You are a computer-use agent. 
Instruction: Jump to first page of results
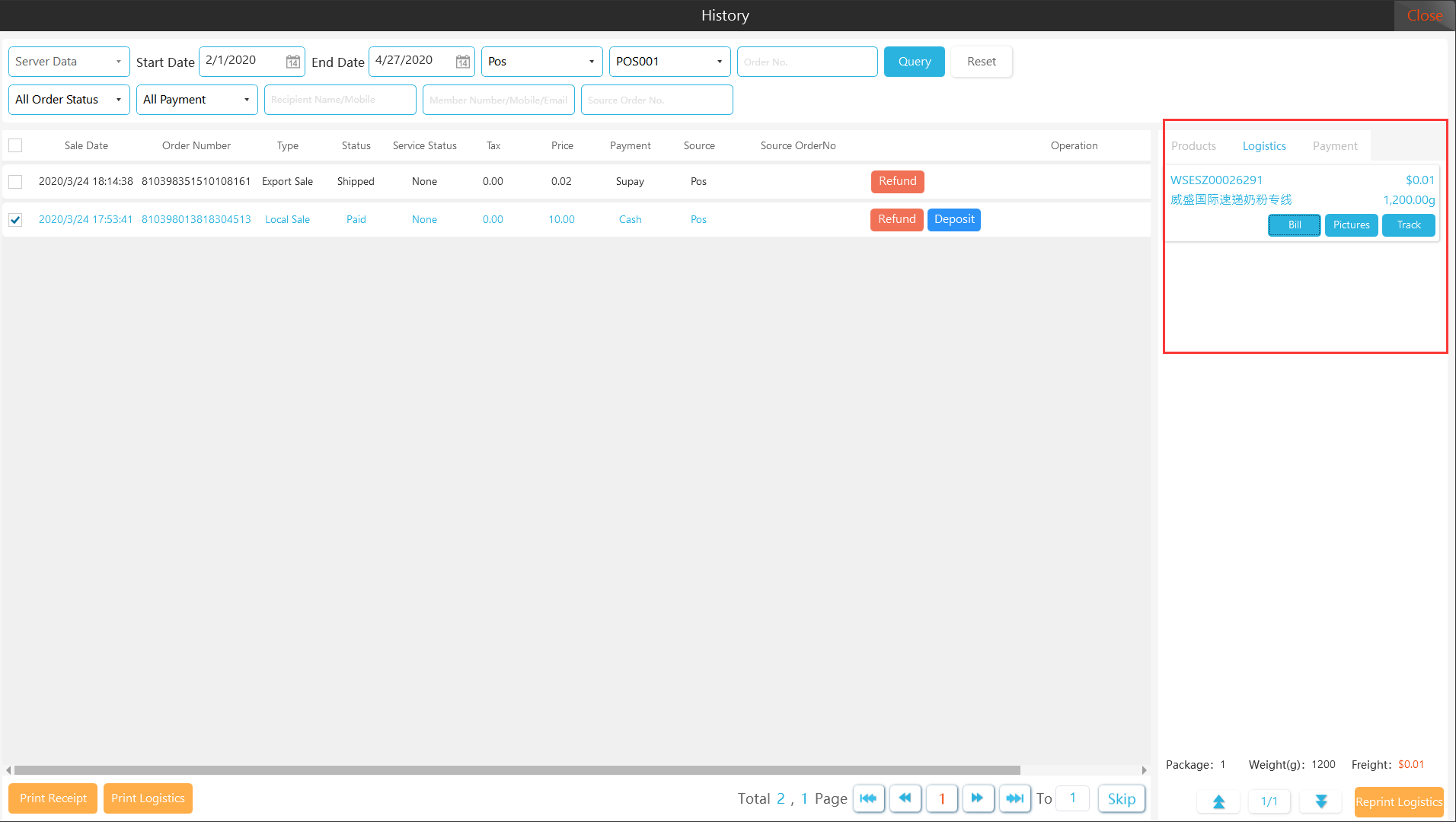[x=868, y=798]
